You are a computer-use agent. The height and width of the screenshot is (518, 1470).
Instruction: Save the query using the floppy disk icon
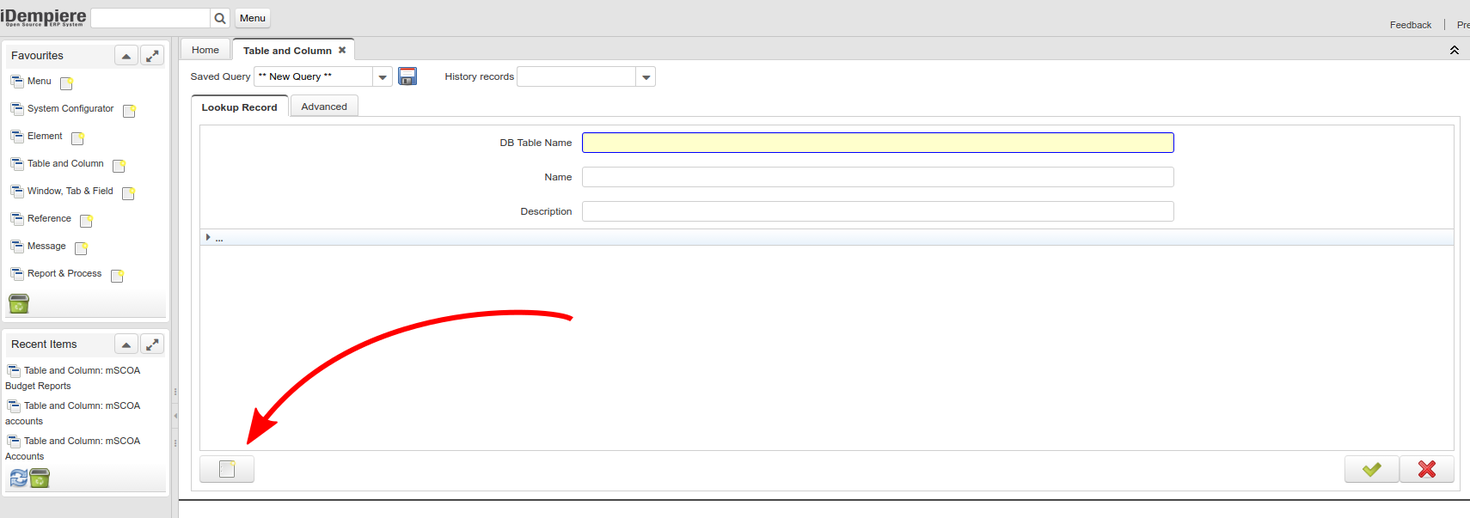pyautogui.click(x=407, y=77)
